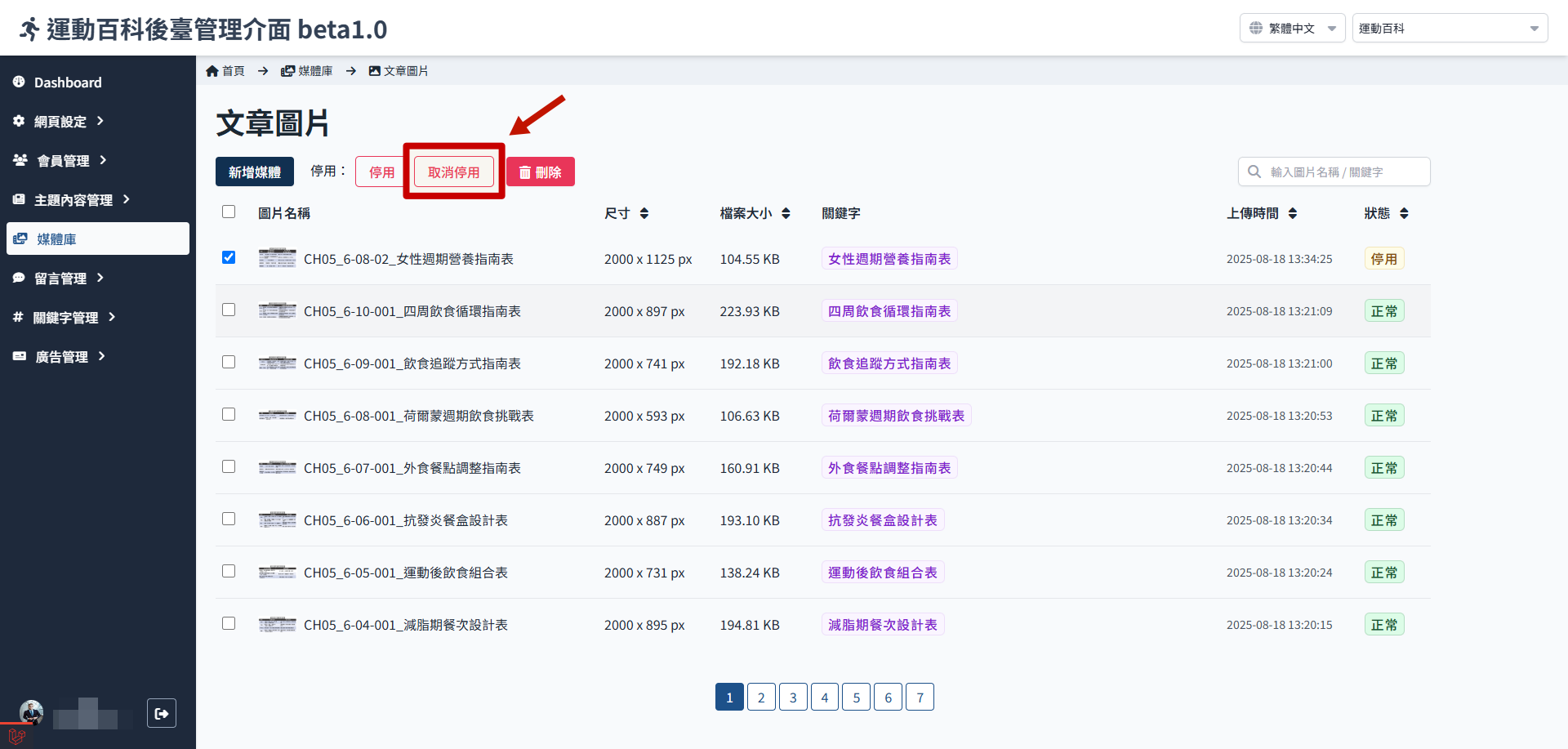
Task: Check the CH05_6-04-001 減脂期餐次設計表 row
Action: pos(229,623)
